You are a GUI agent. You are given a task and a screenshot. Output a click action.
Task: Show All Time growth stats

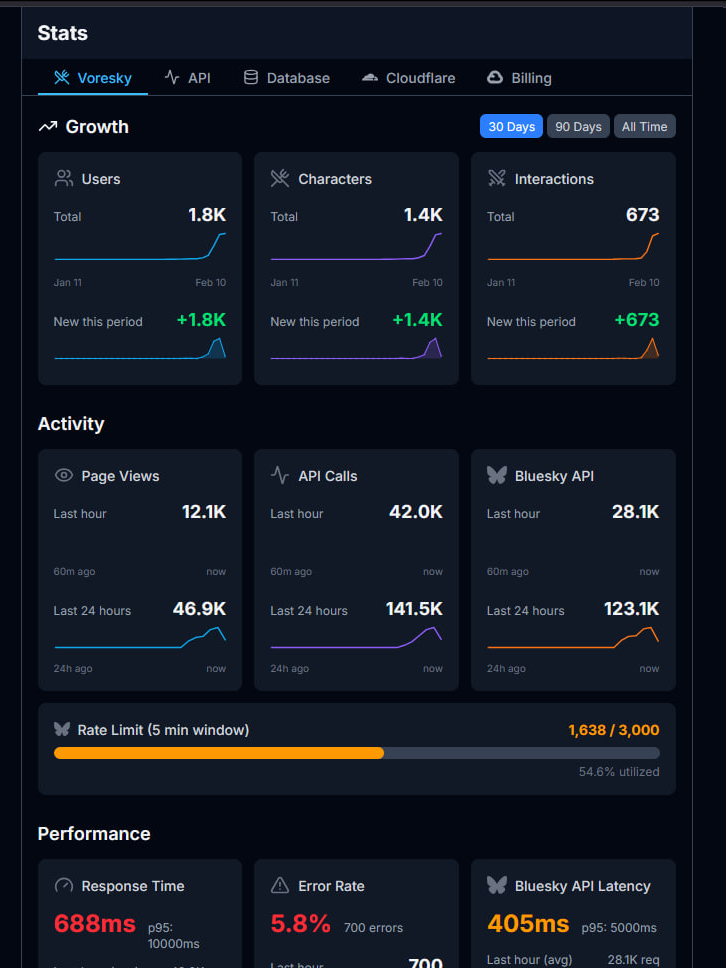[x=644, y=127]
